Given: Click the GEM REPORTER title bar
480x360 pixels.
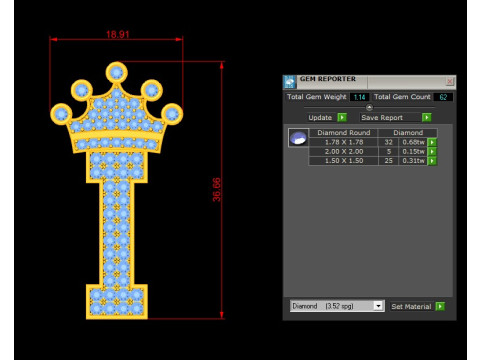Looking at the screenshot, I should click(x=370, y=82).
